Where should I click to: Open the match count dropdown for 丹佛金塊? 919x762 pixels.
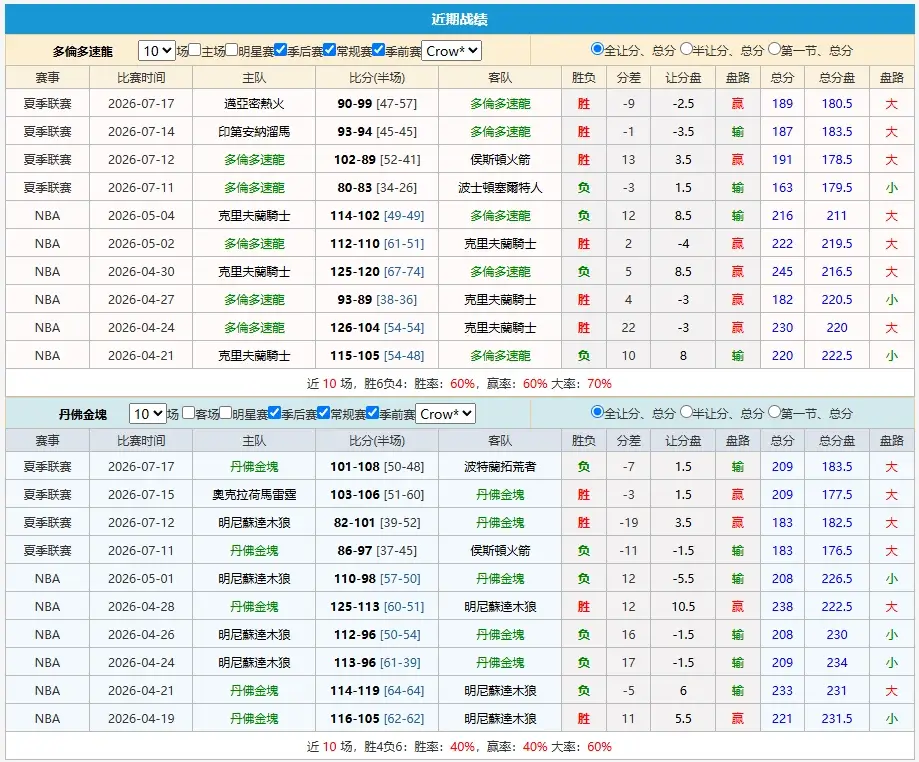pyautogui.click(x=147, y=414)
